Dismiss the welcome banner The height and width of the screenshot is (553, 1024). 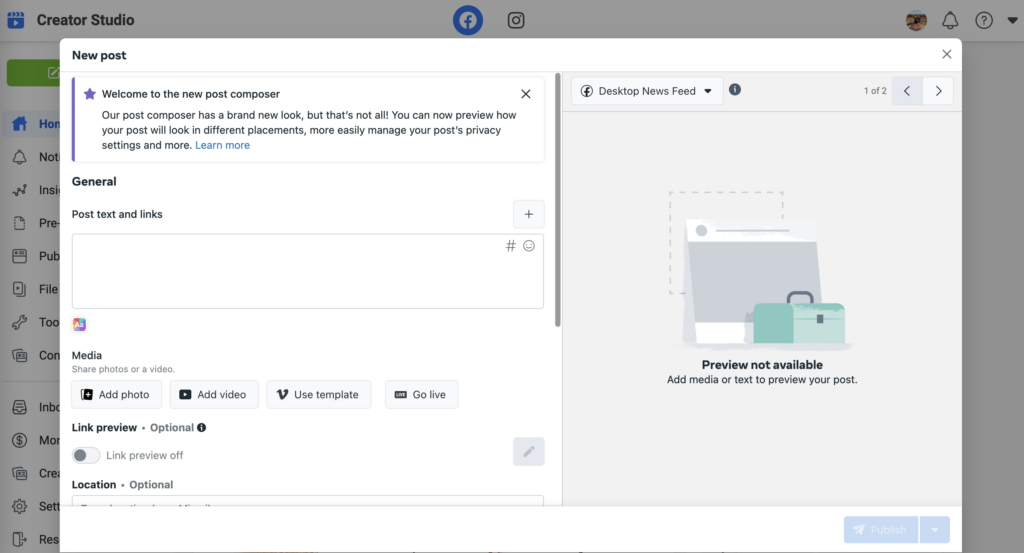pyautogui.click(x=526, y=94)
